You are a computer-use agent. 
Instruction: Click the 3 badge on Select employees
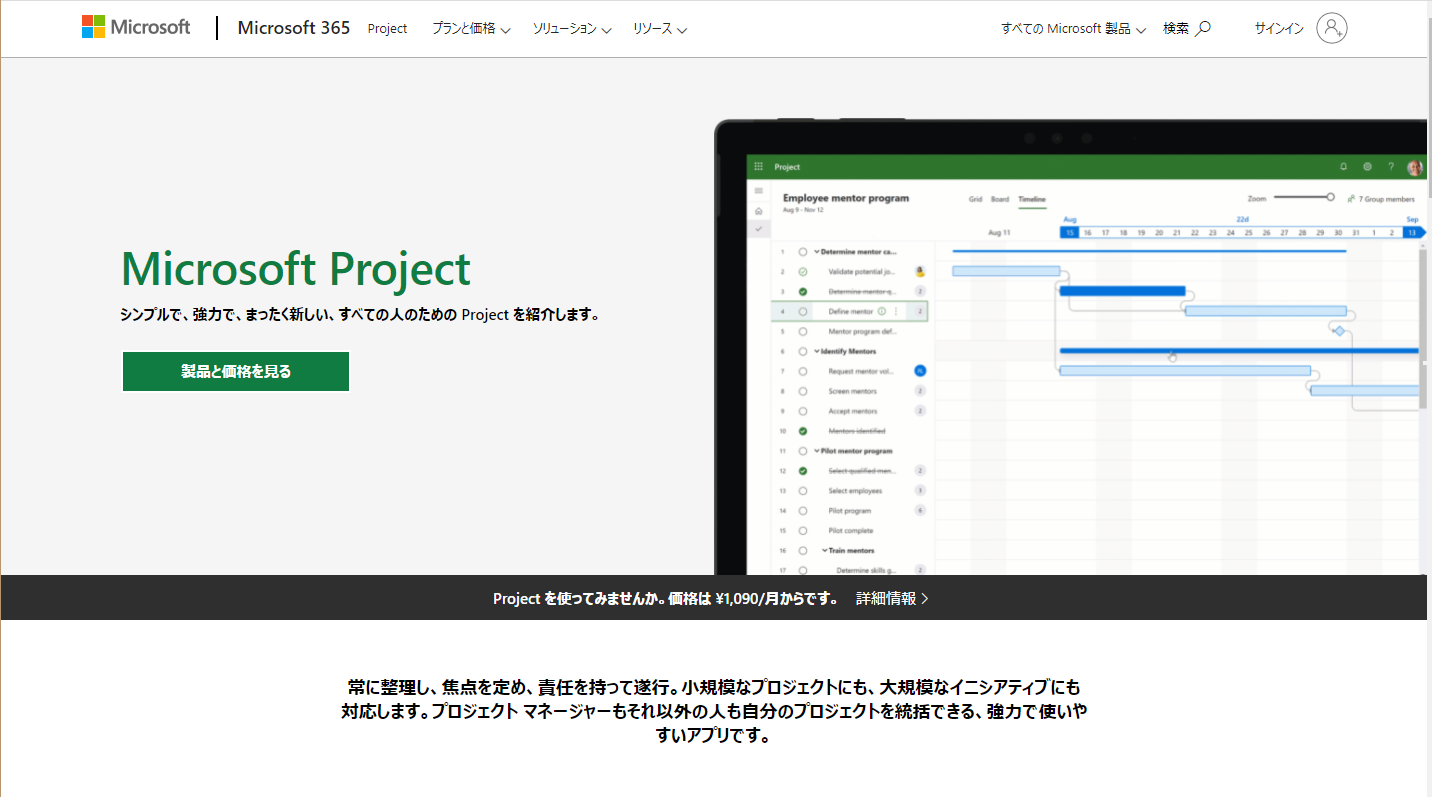pyautogui.click(x=920, y=491)
